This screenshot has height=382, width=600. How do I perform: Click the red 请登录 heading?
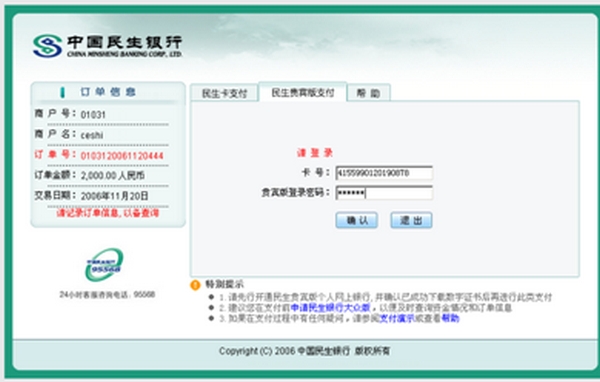315,153
